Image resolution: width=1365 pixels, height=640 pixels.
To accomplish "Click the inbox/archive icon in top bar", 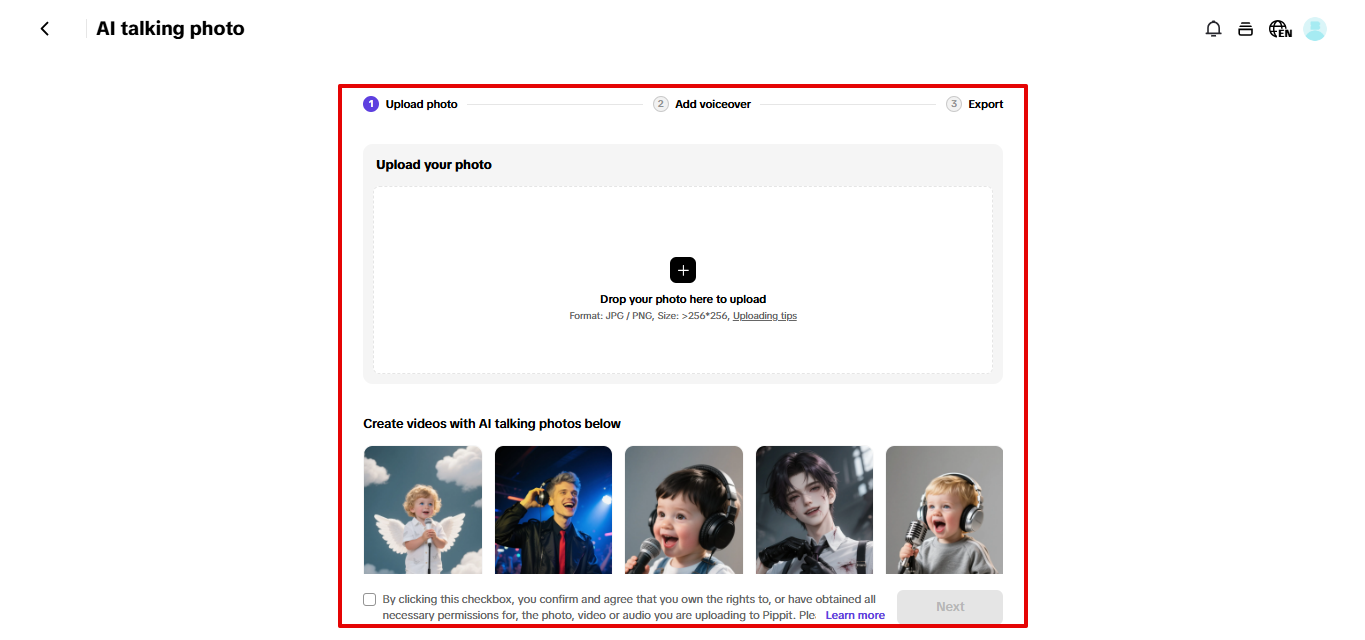I will [x=1245, y=28].
